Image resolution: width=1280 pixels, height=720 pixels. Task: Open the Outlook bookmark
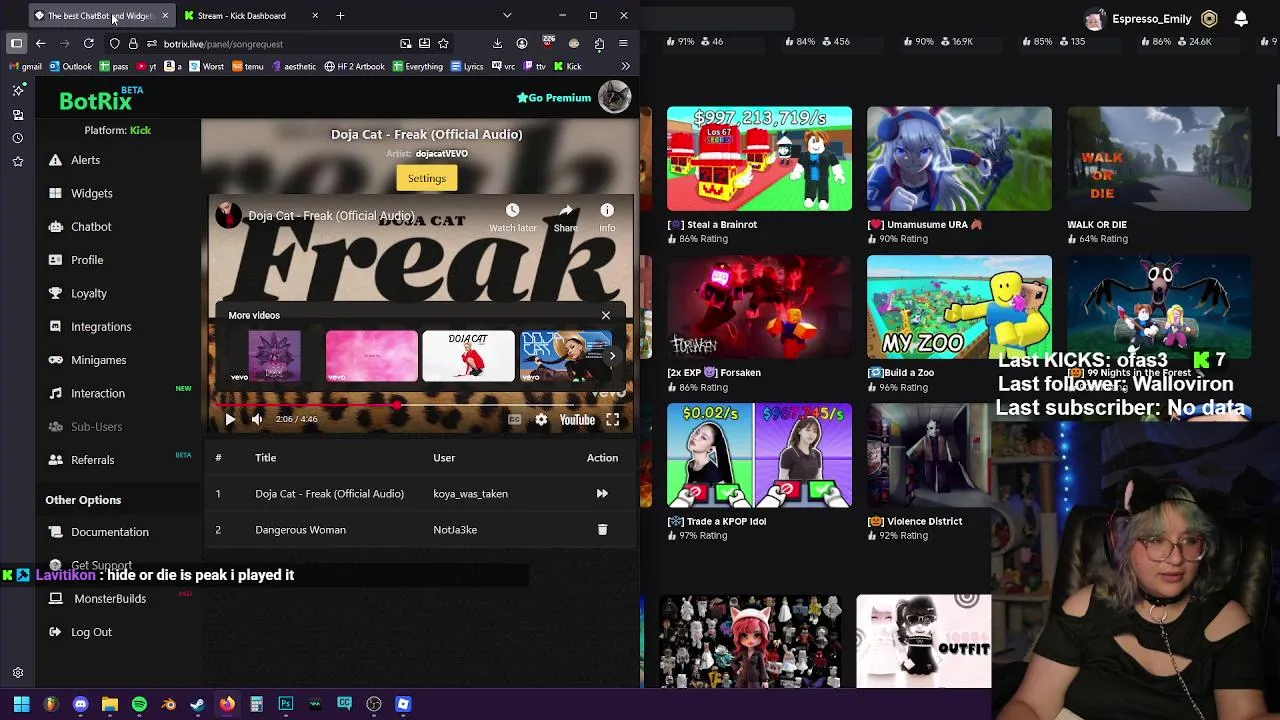point(70,67)
